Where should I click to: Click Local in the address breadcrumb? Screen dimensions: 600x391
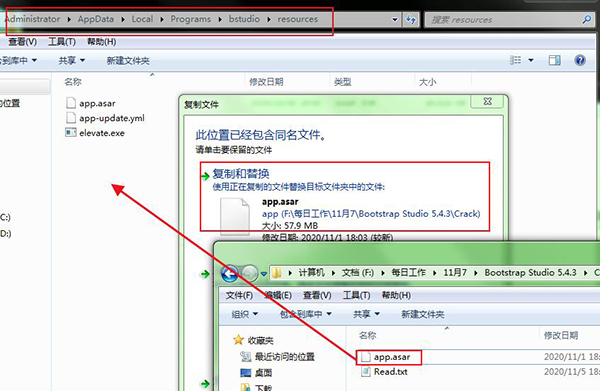point(142,19)
